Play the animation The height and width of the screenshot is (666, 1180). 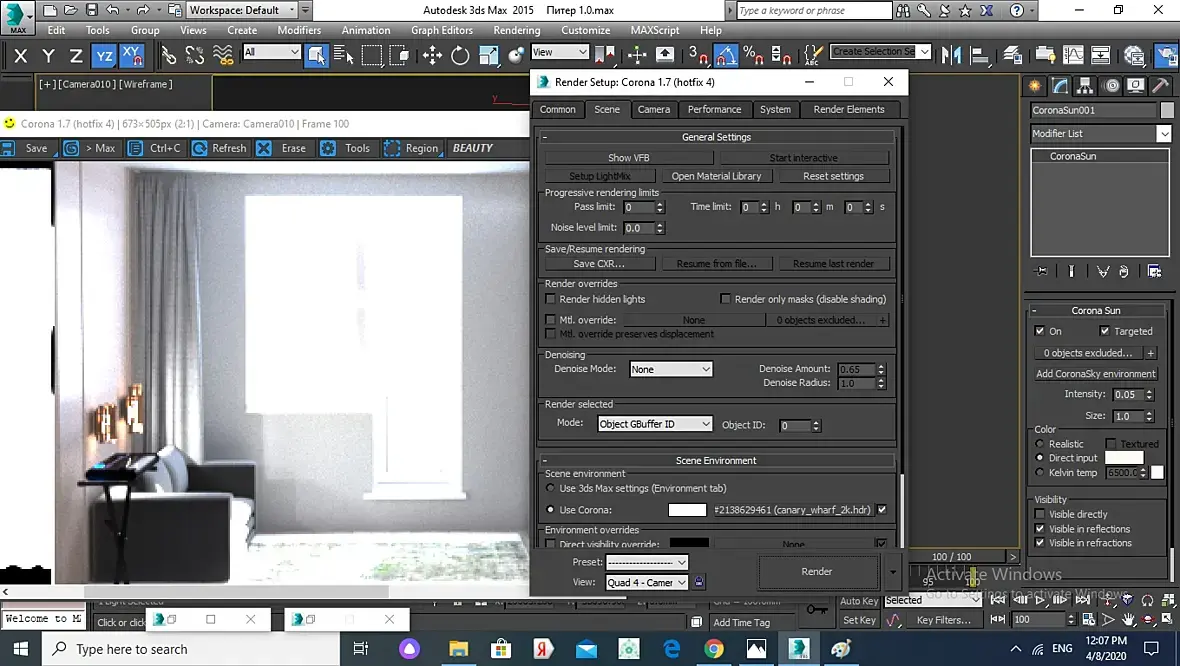(x=1040, y=600)
